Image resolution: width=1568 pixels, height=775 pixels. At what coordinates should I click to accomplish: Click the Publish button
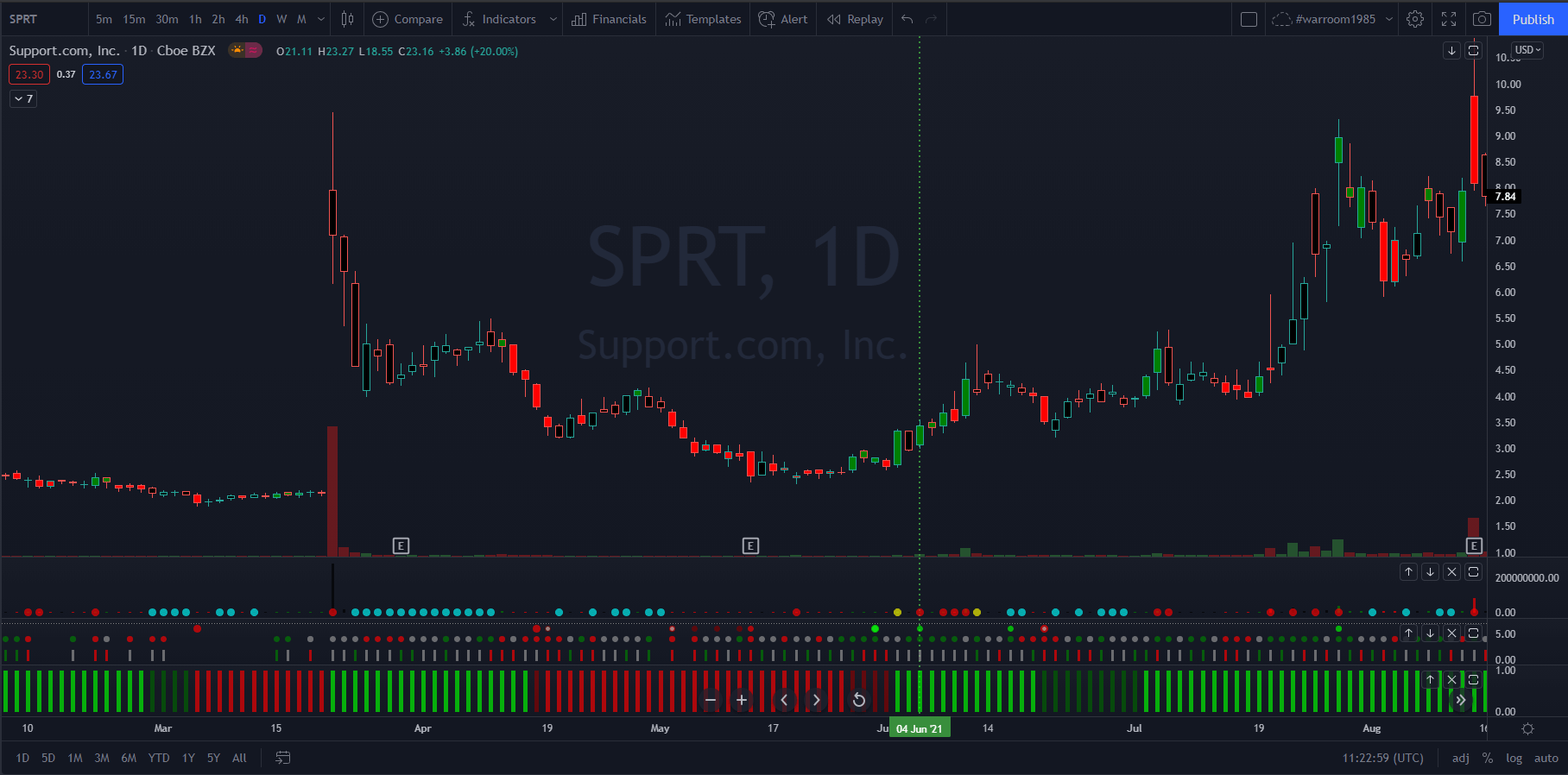click(x=1533, y=19)
